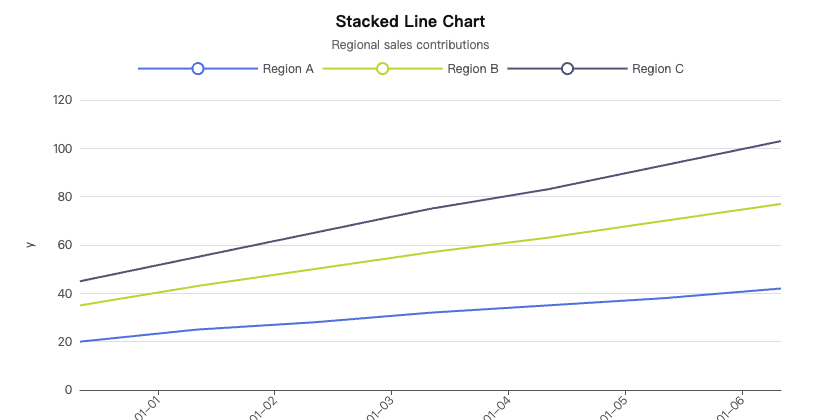Click the 01-06 x-axis date label

[731, 408]
